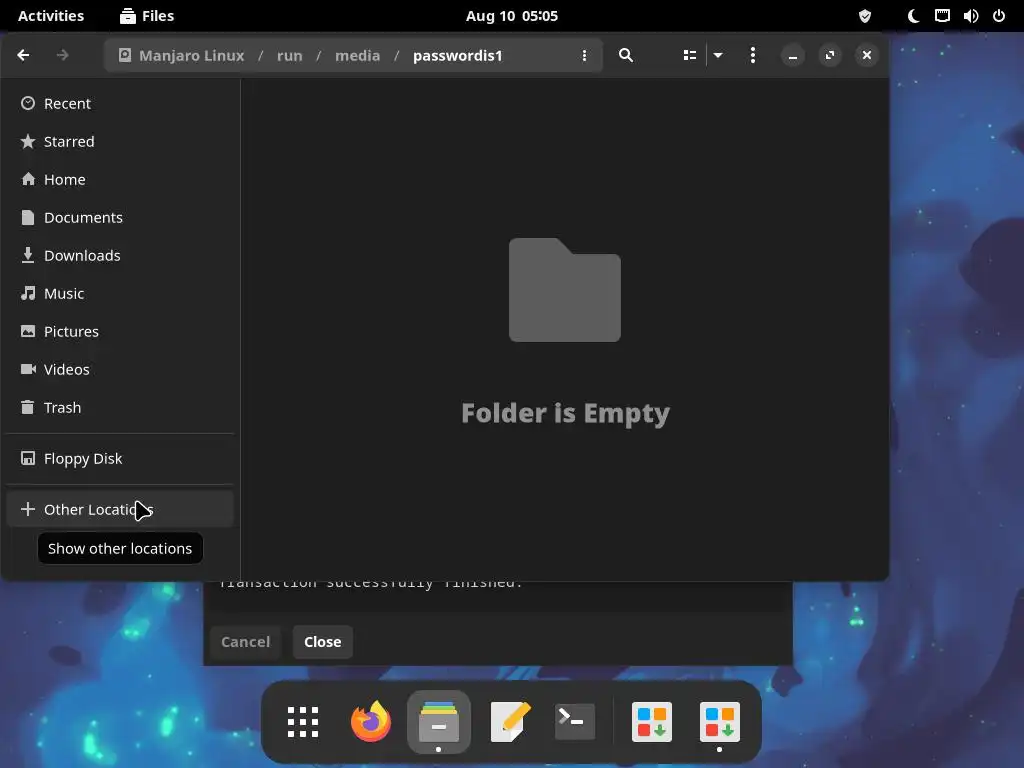Open the clock showing Aug 10 05:05
The height and width of the screenshot is (768, 1024).
(512, 16)
